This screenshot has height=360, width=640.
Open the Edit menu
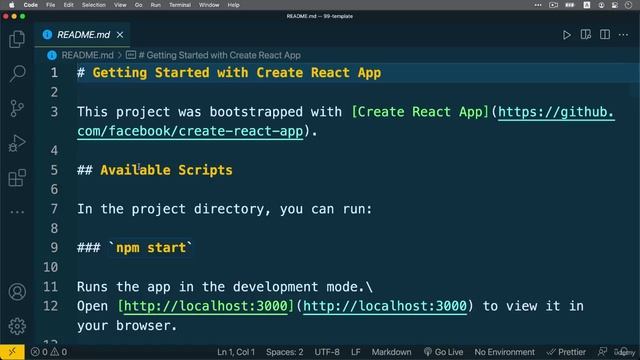[69, 5]
